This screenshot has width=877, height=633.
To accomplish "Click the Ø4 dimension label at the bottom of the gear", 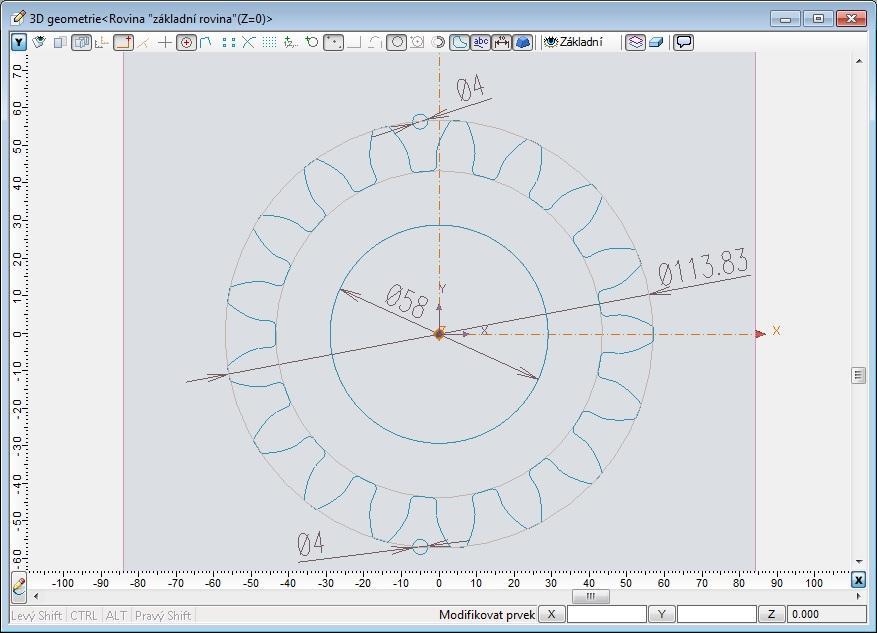I will [310, 544].
